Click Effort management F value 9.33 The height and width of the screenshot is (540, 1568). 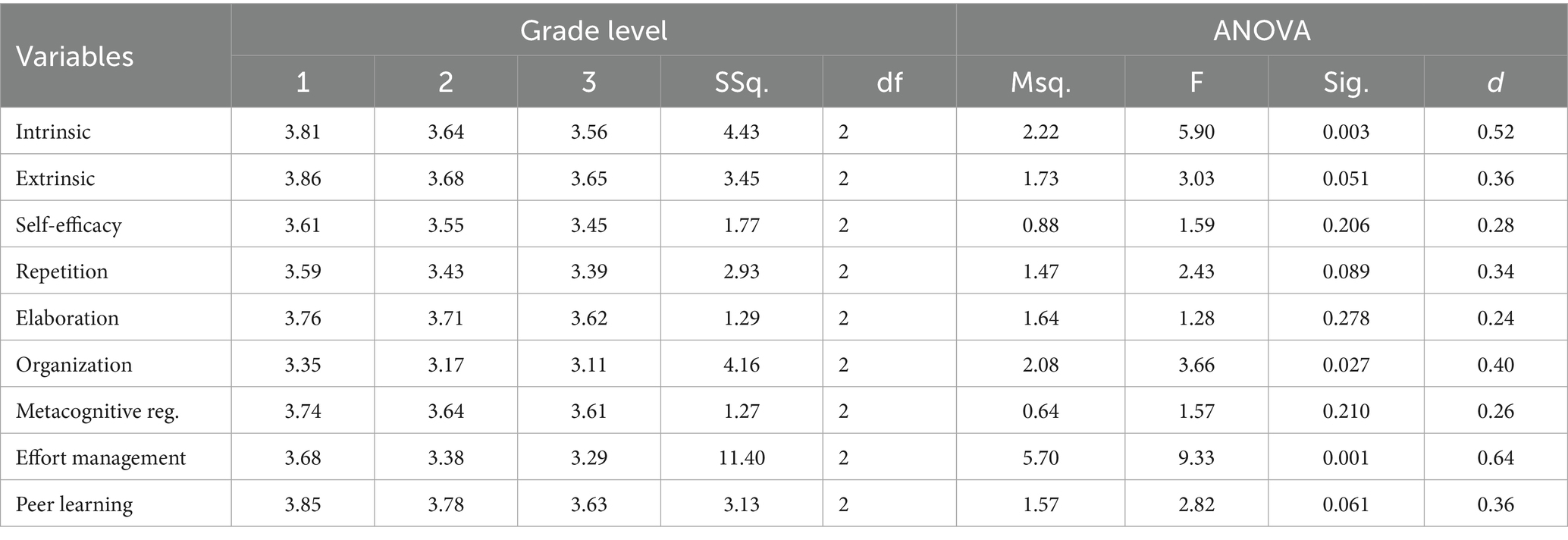click(1196, 458)
